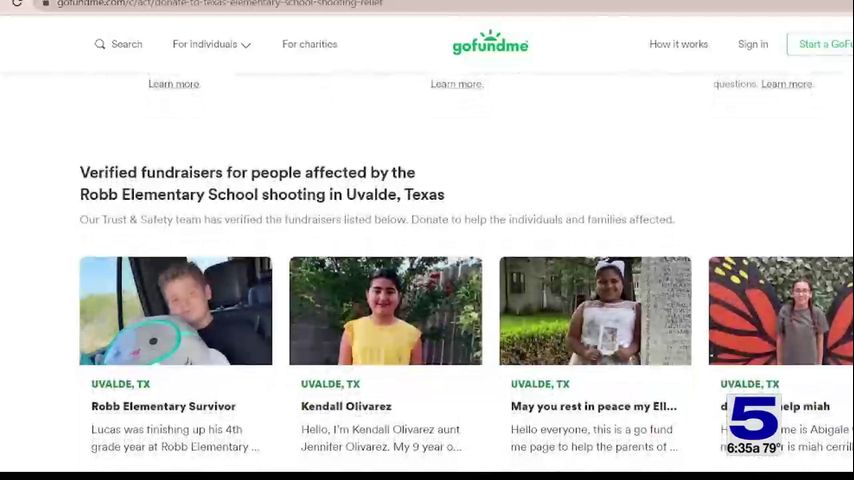Click the lock icon in address bar
Image resolution: width=854 pixels, height=480 pixels.
click(46, 3)
